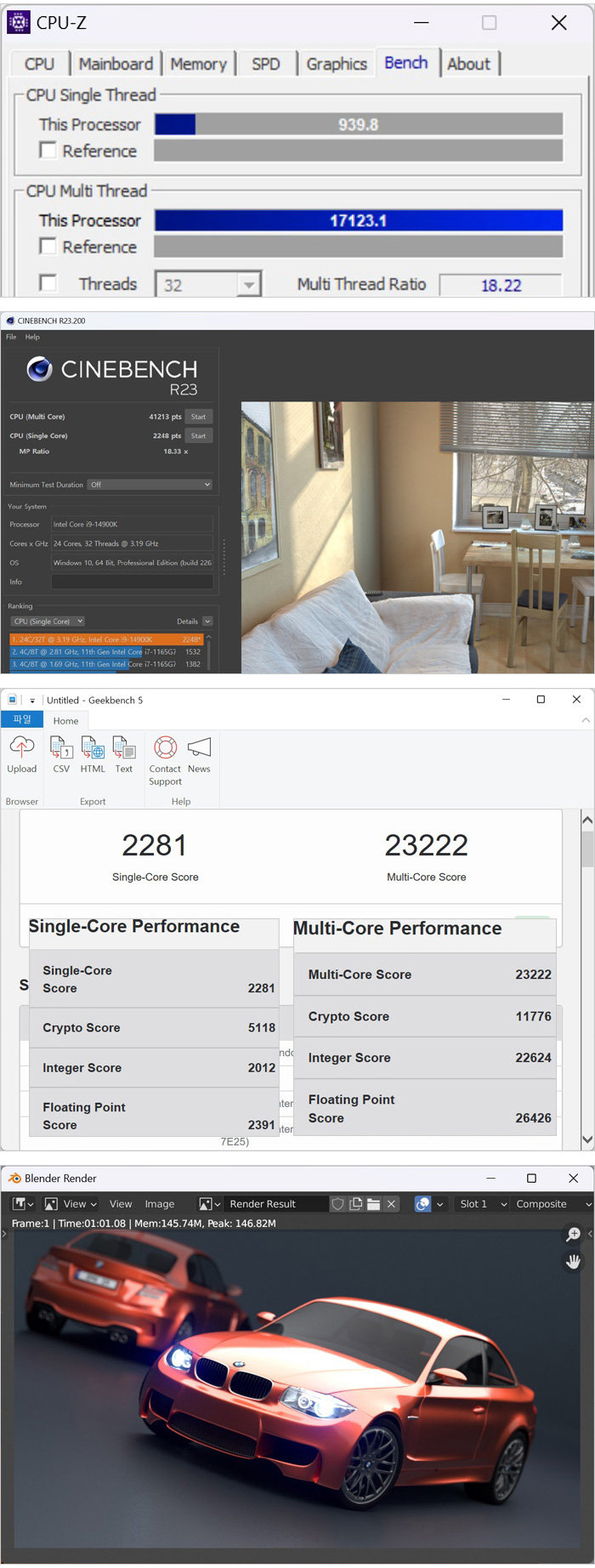This screenshot has width=595, height=1568.
Task: Open the Image menu in Blender Render
Action: 159,1204
